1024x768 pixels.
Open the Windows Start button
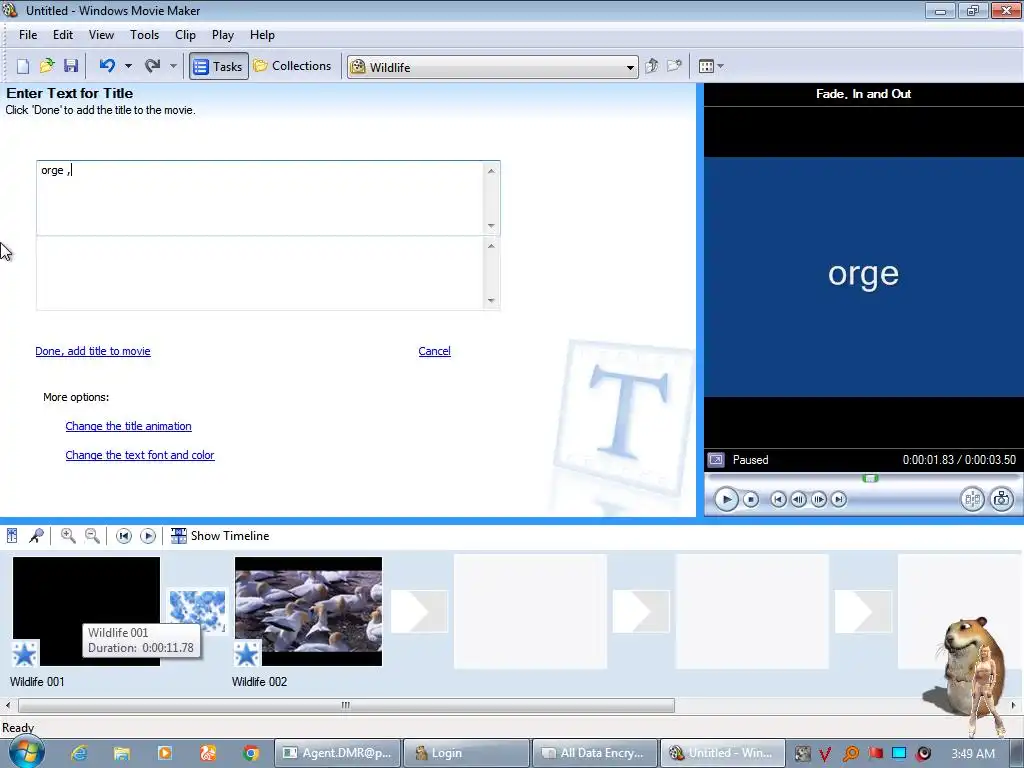pyautogui.click(x=25, y=752)
